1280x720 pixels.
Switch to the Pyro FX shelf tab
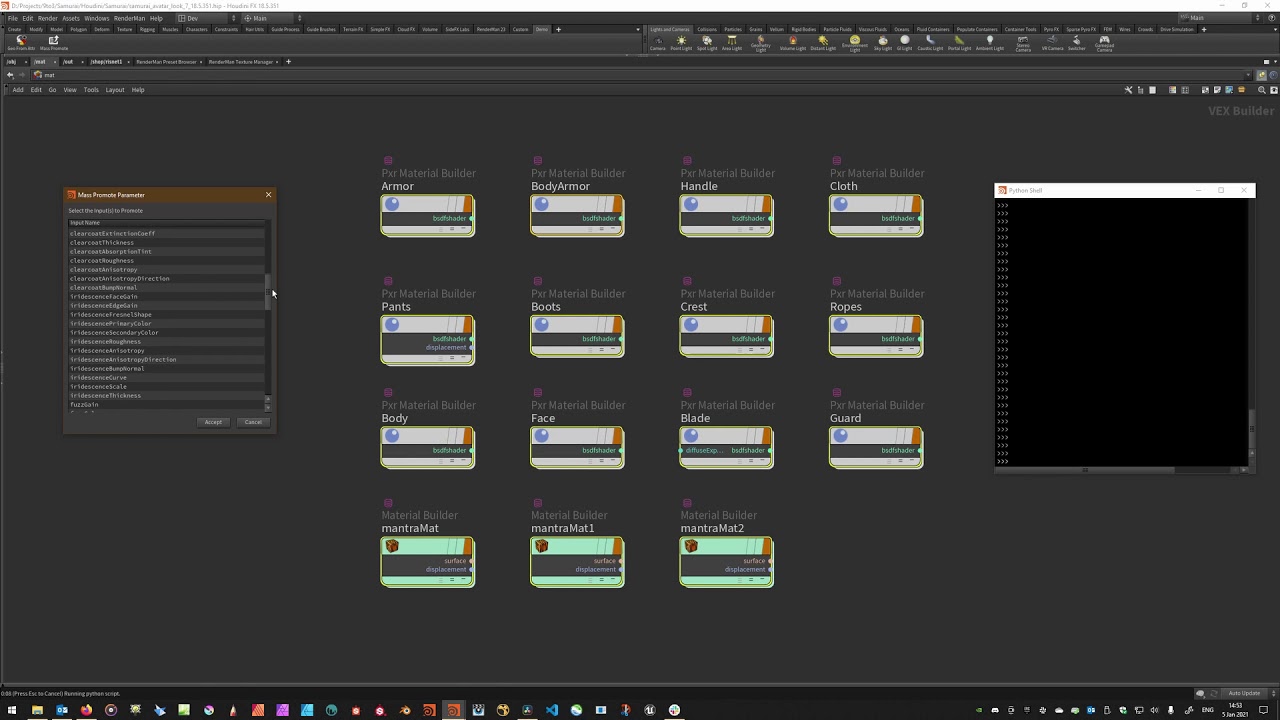pos(1051,29)
